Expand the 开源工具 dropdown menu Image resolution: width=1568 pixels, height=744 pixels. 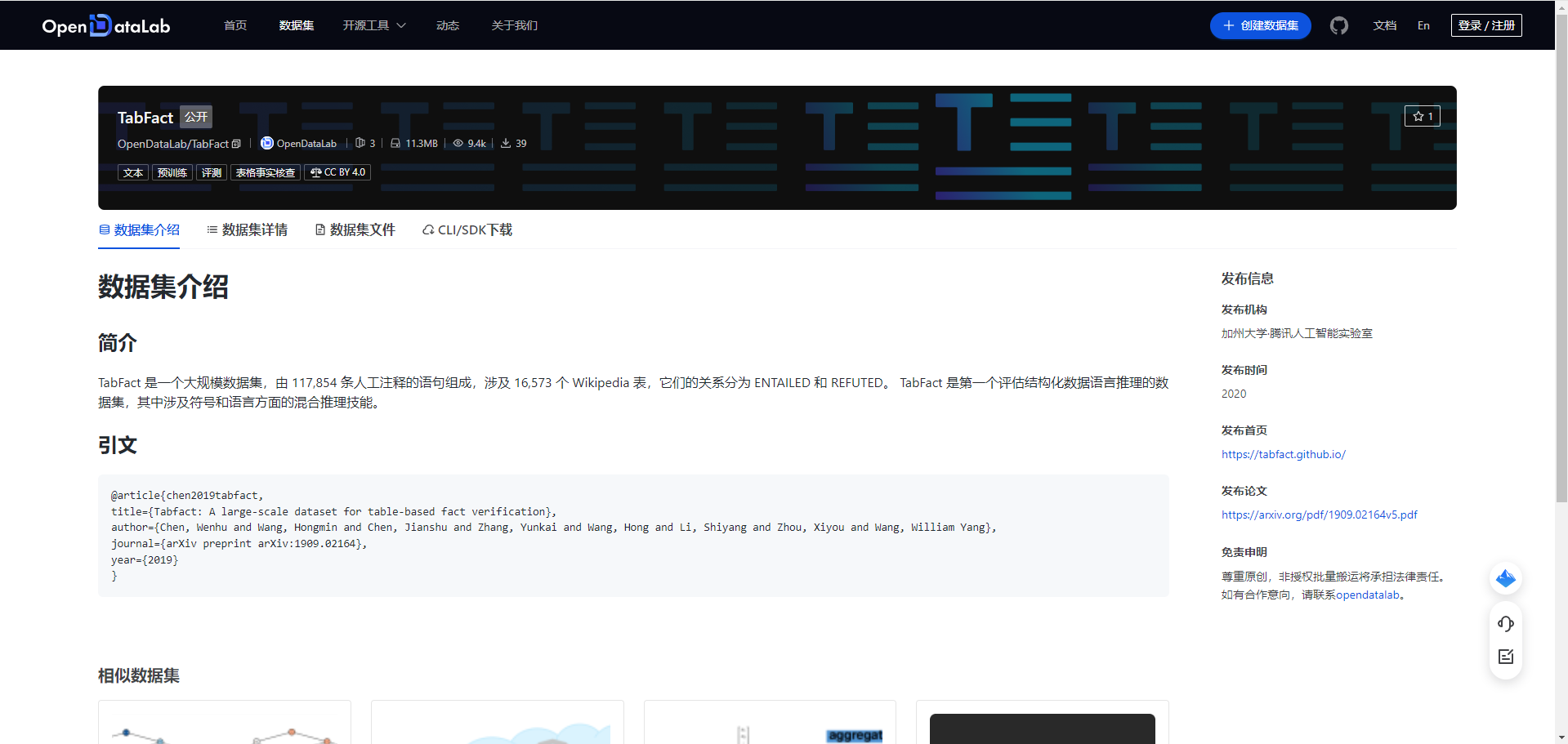click(374, 25)
